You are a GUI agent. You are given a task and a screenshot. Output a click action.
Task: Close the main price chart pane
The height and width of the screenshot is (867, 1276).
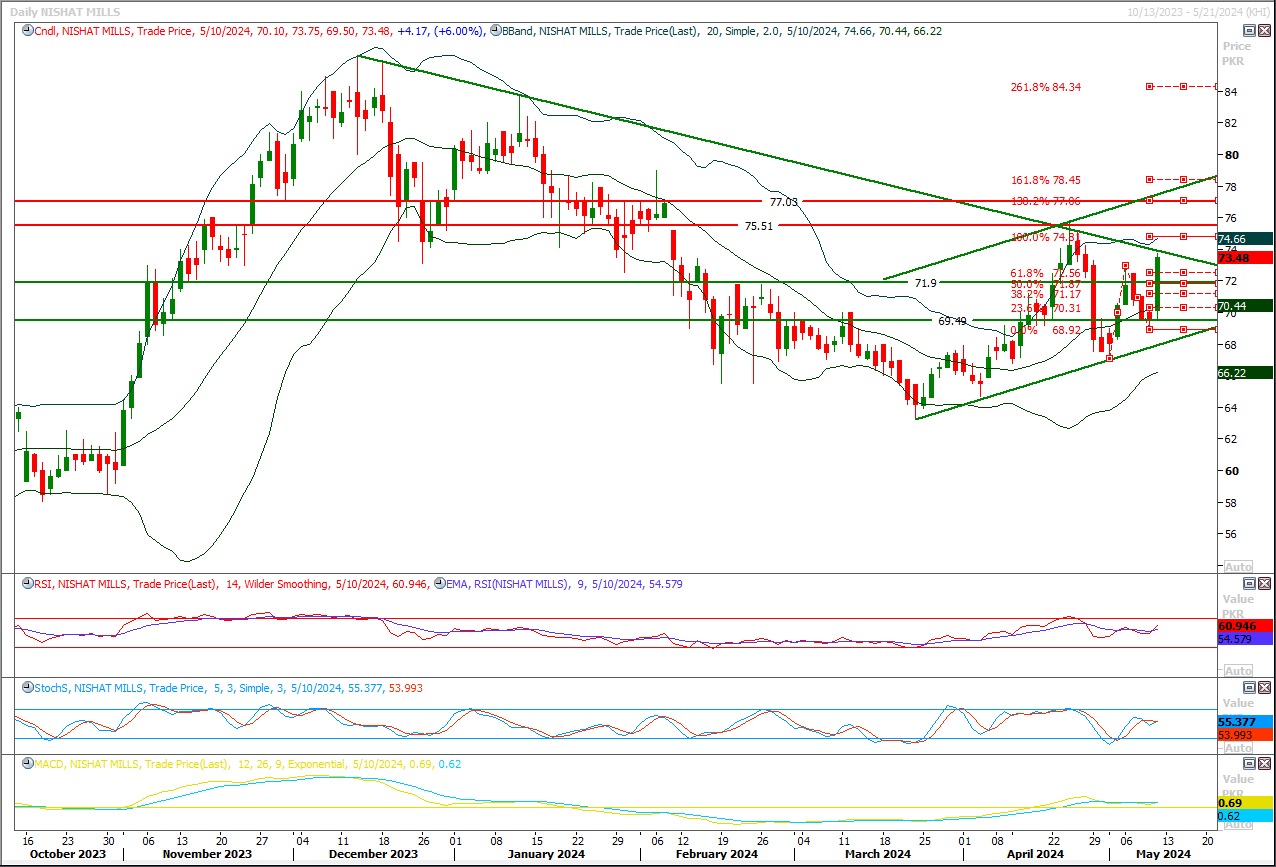pos(1262,31)
